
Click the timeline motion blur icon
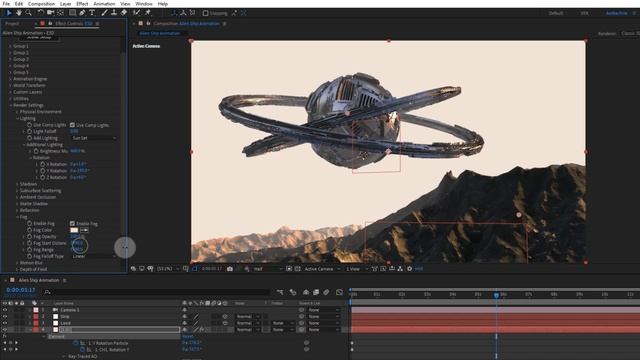point(326,292)
